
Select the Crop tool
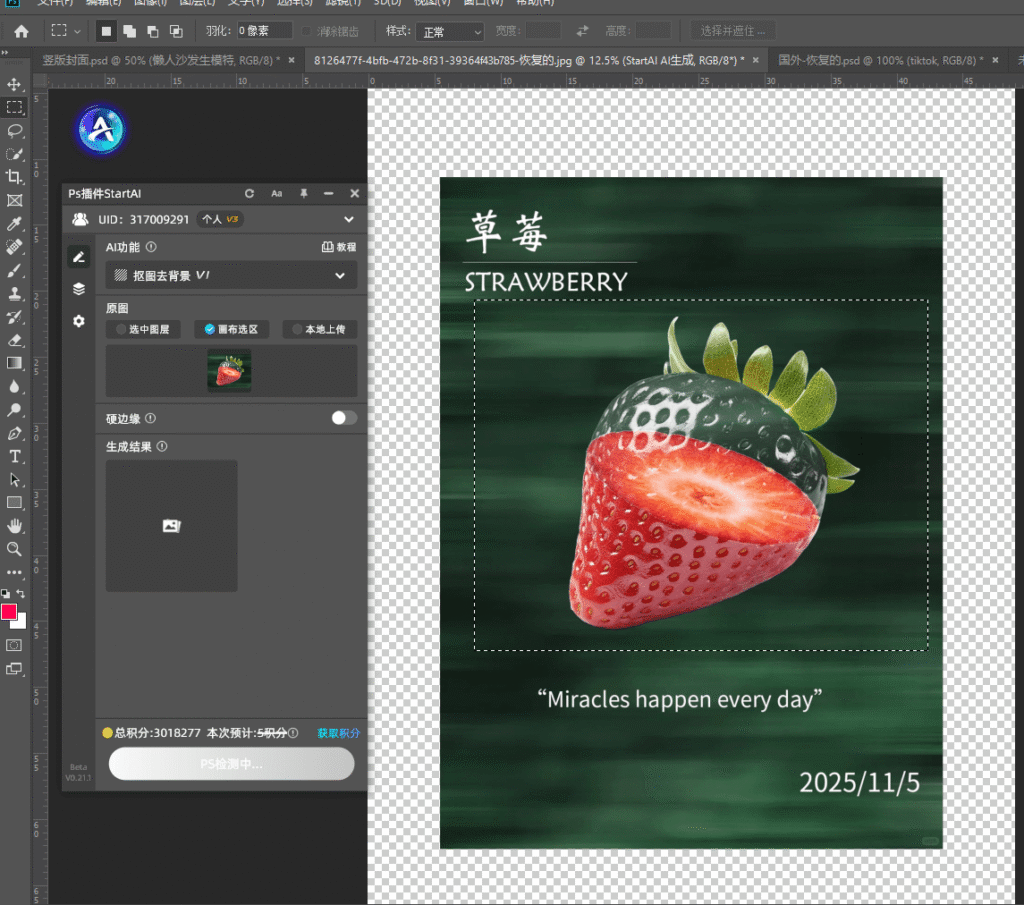14,177
